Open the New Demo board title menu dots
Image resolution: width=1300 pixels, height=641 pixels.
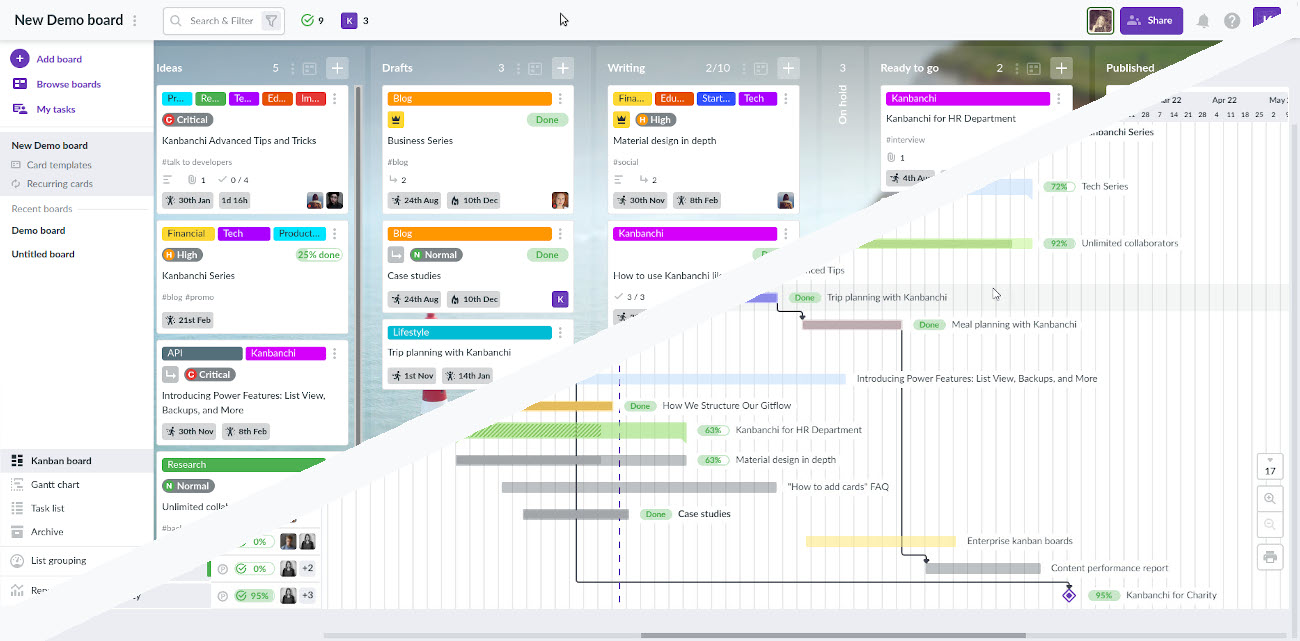(x=135, y=20)
